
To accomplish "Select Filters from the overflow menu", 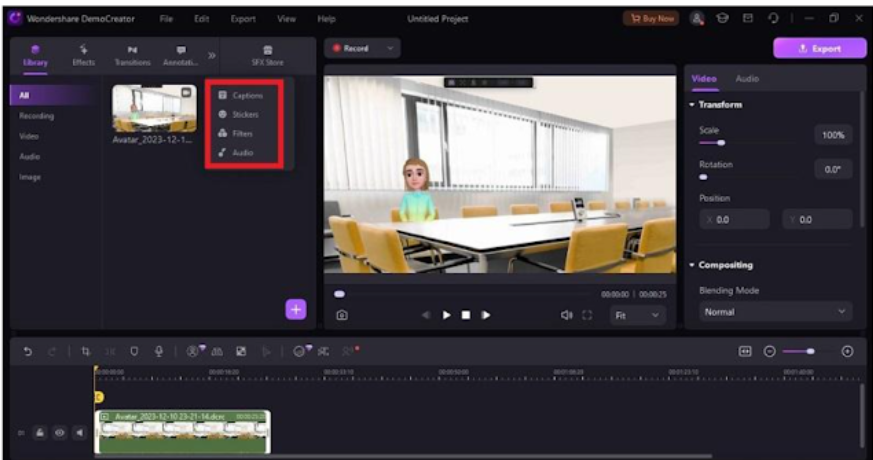I will (236, 133).
